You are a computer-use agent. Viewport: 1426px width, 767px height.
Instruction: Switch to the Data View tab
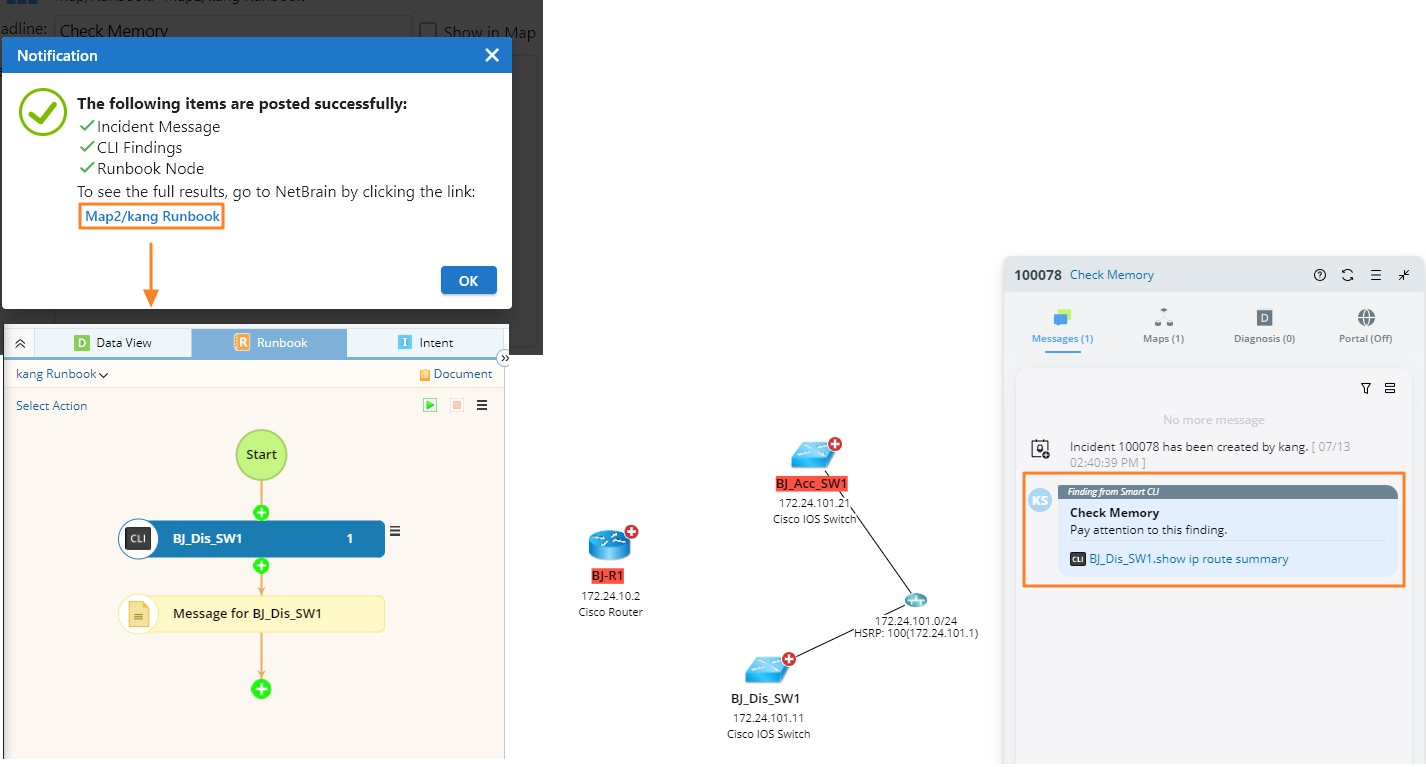113,343
